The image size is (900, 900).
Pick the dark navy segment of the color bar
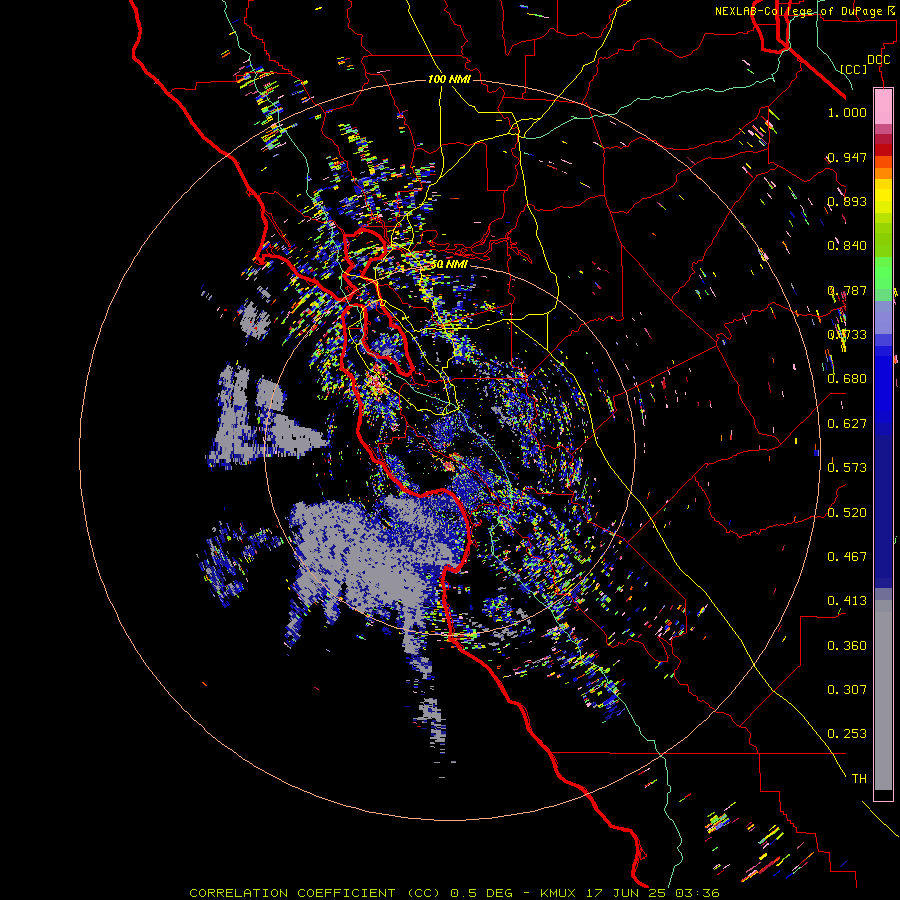point(883,505)
